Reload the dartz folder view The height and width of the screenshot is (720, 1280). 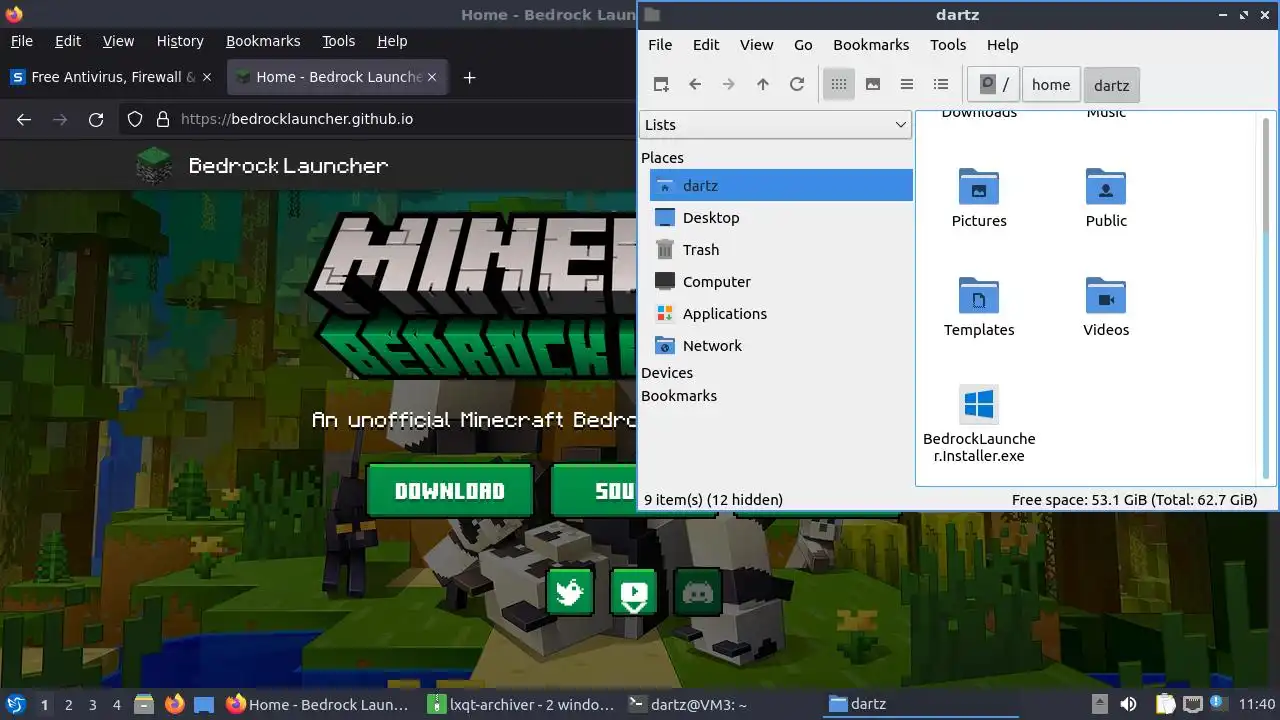(x=797, y=85)
